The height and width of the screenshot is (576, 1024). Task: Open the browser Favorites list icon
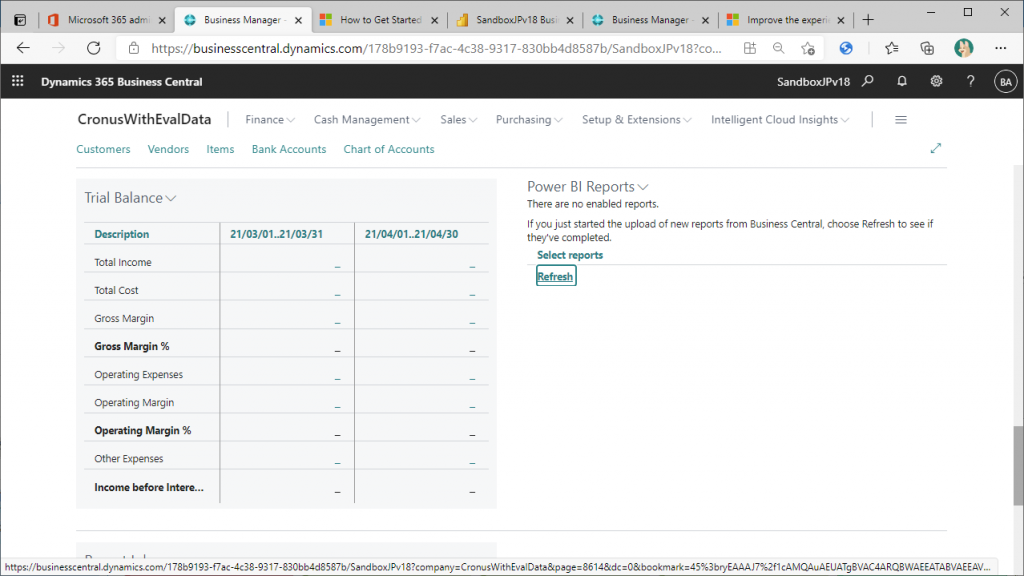click(891, 48)
